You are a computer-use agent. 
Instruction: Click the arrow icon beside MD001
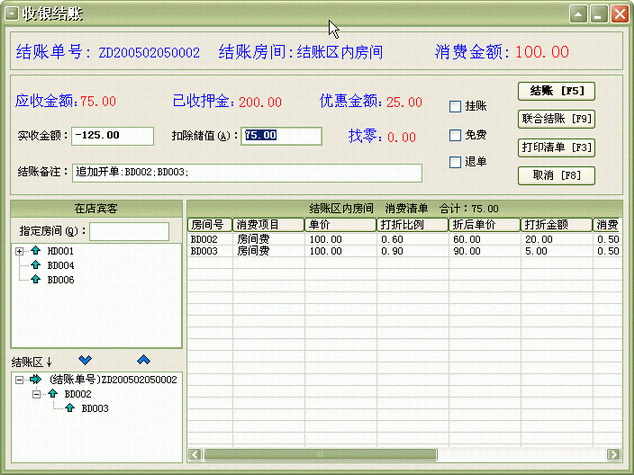[35, 251]
